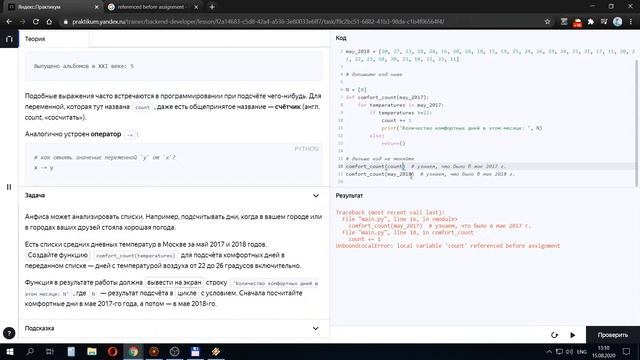
Task: Go forward in browser history
Action: [22, 22]
